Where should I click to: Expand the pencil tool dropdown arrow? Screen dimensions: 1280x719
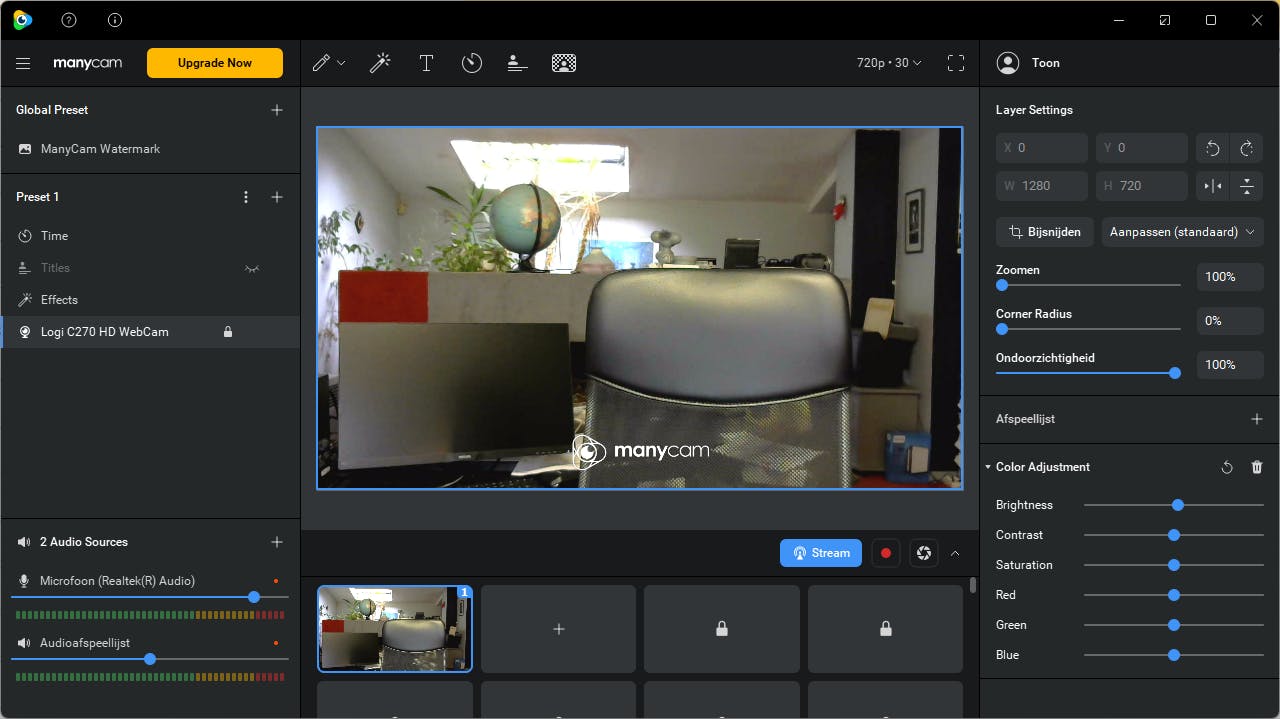(341, 63)
